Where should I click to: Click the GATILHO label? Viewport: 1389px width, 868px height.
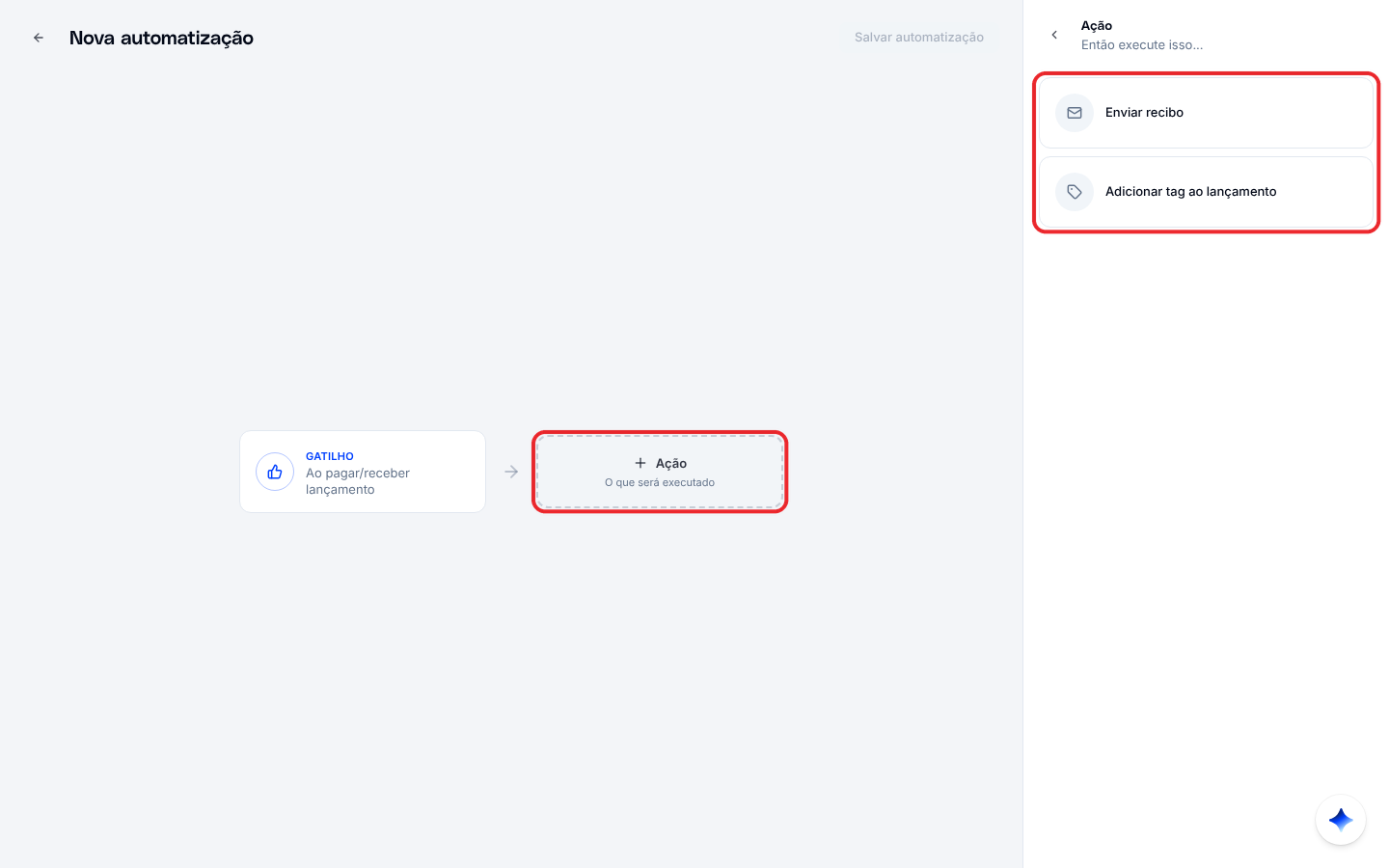tap(330, 456)
